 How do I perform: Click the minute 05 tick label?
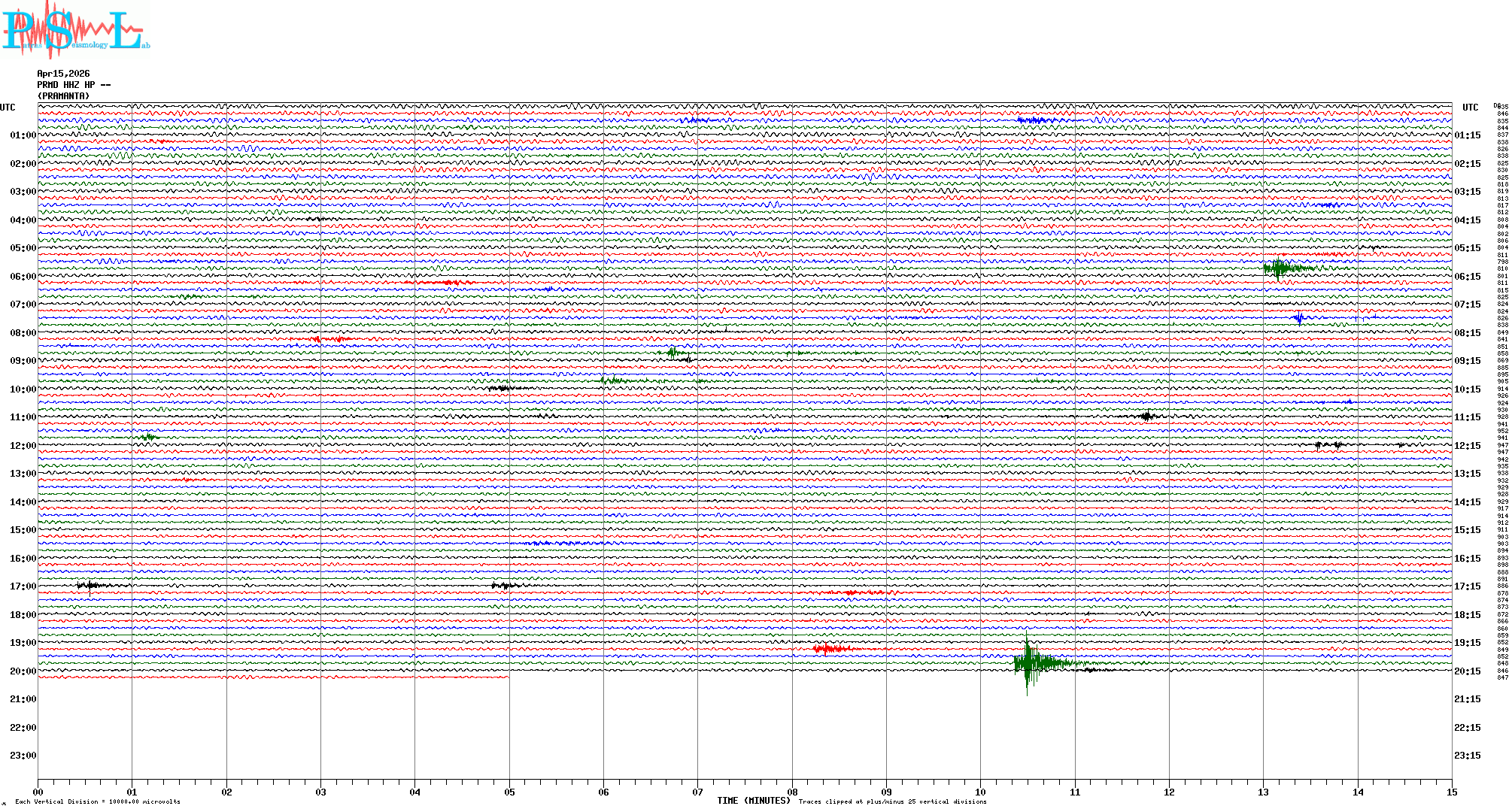click(509, 792)
